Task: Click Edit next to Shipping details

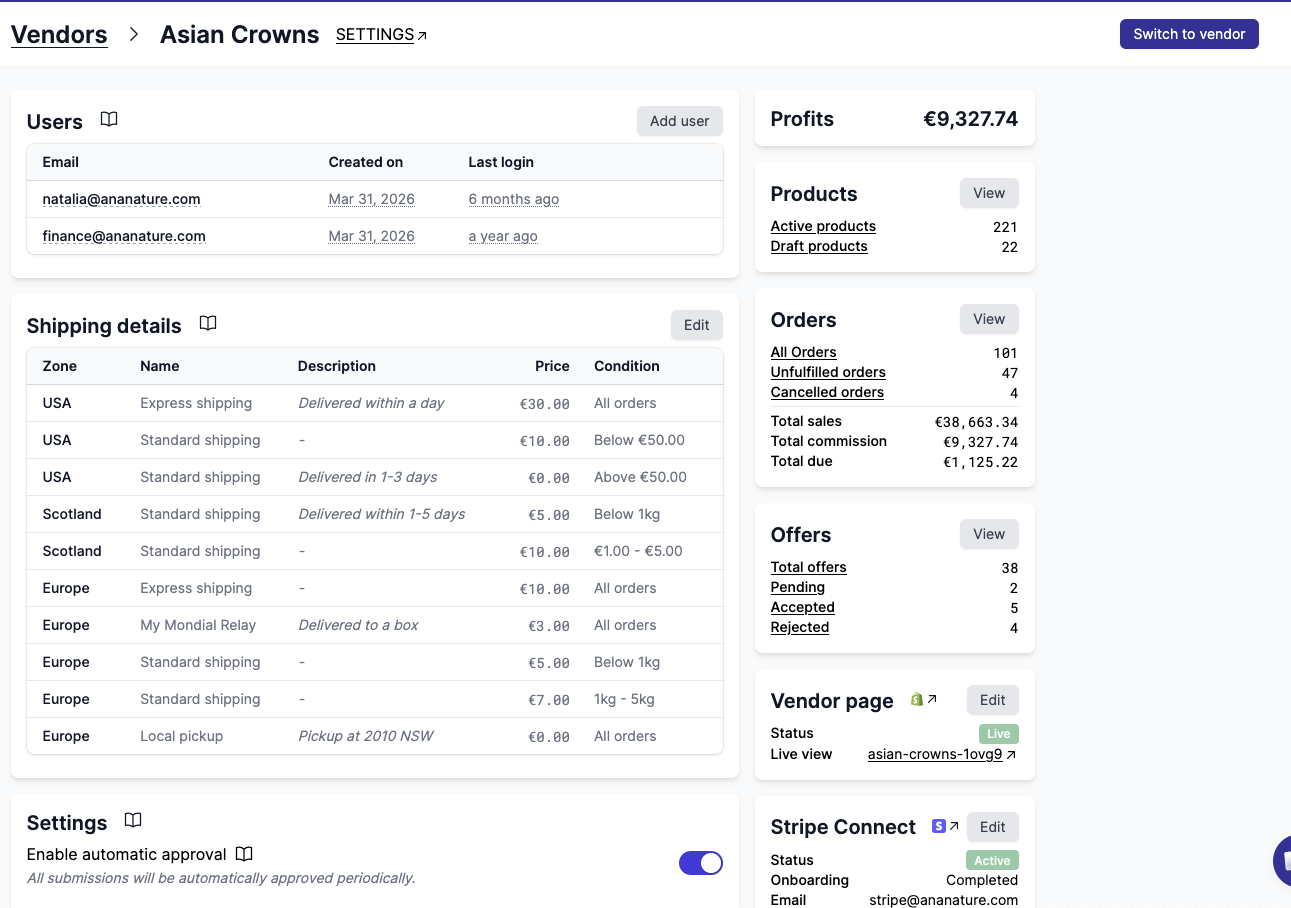Action: tap(696, 324)
